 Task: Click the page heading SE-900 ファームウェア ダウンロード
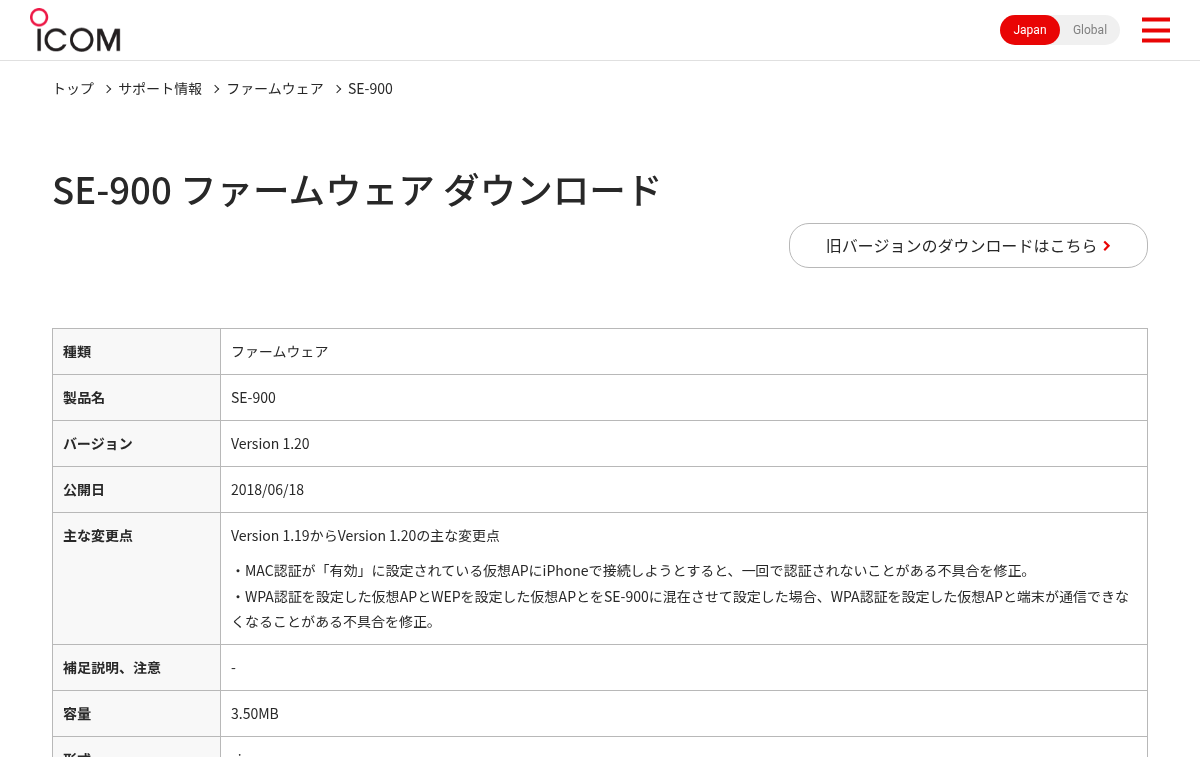click(357, 190)
